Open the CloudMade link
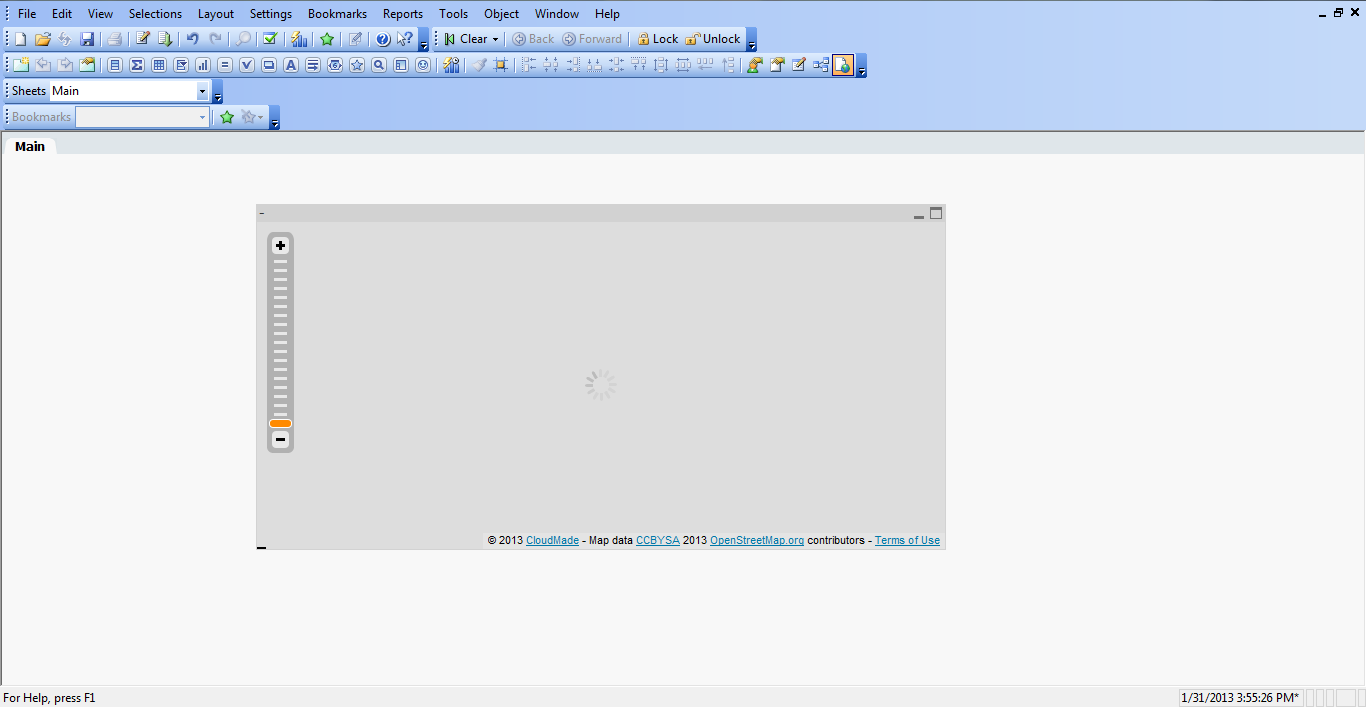The width and height of the screenshot is (1366, 707). (552, 540)
